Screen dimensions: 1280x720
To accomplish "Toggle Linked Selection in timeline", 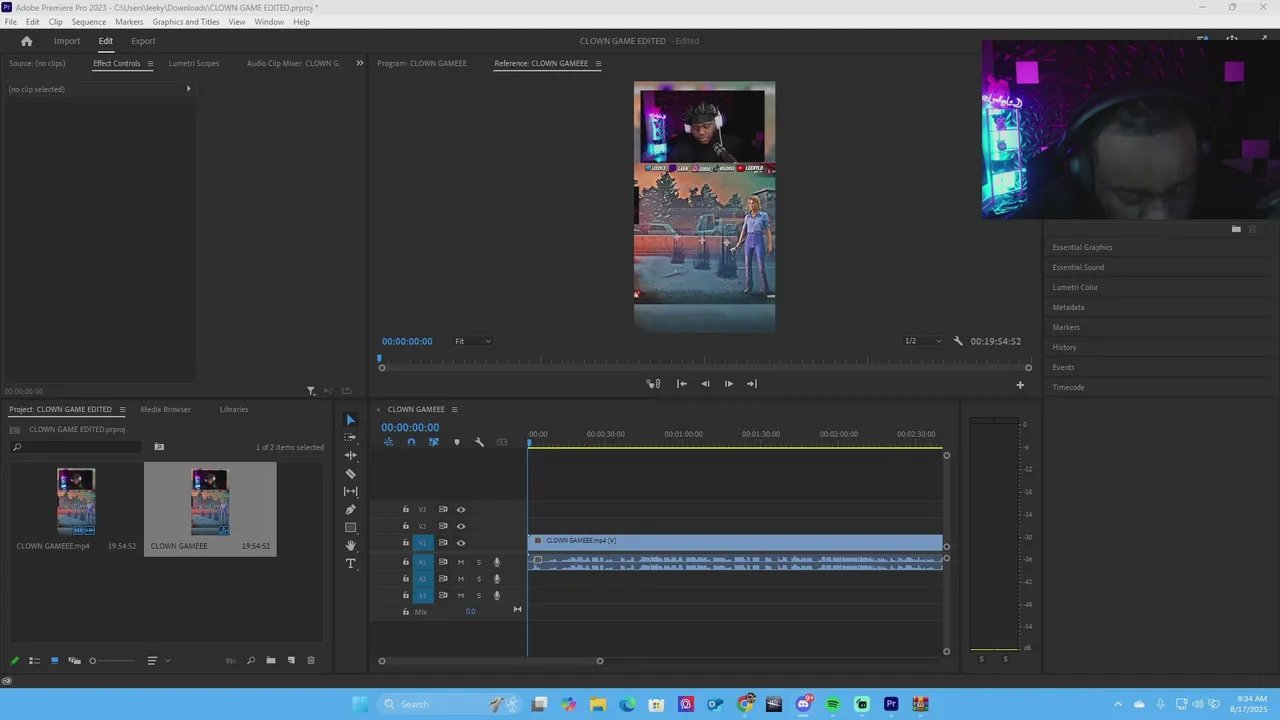I will pyautogui.click(x=434, y=442).
